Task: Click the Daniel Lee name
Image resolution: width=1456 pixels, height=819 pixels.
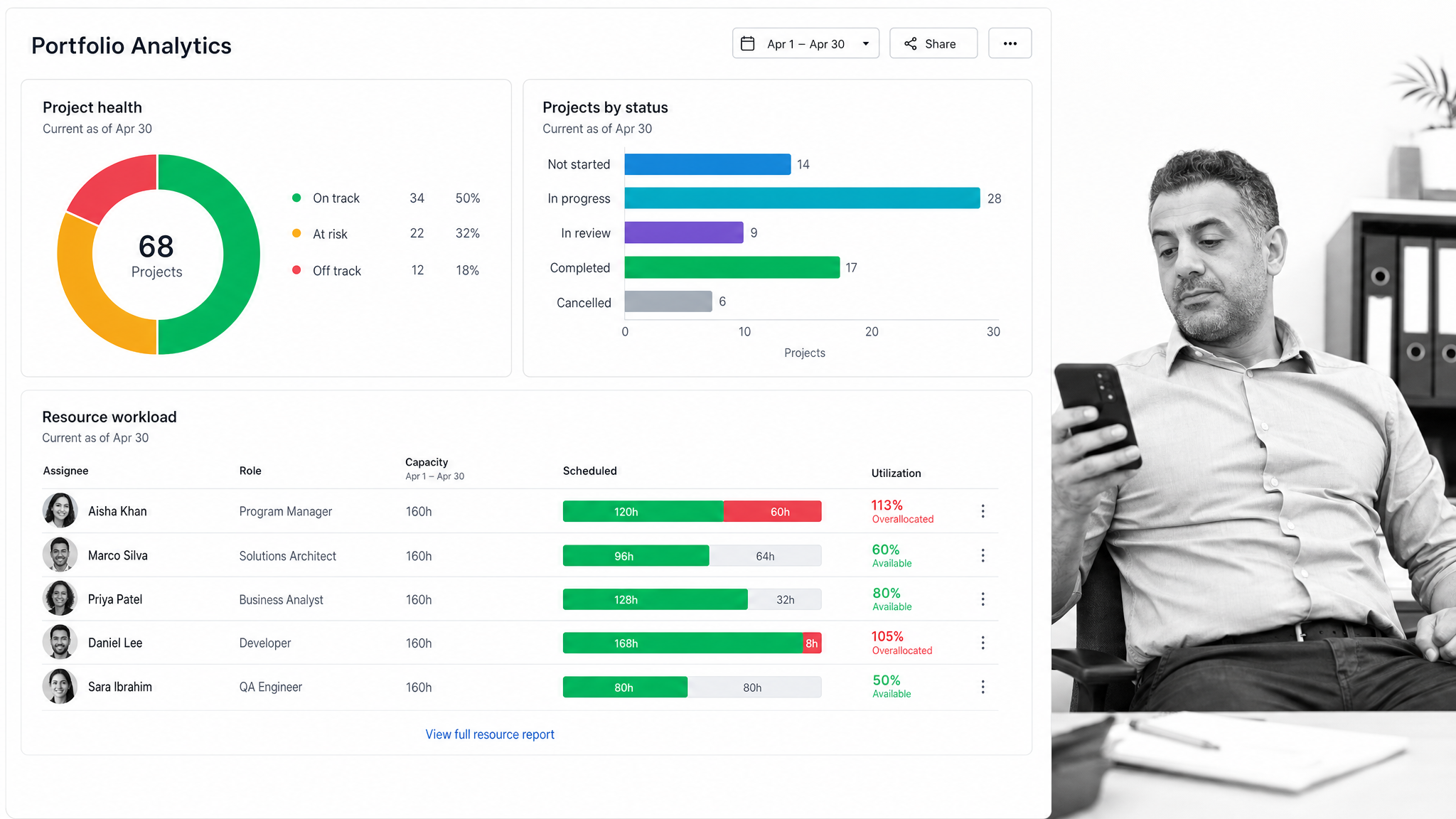Action: click(x=115, y=643)
